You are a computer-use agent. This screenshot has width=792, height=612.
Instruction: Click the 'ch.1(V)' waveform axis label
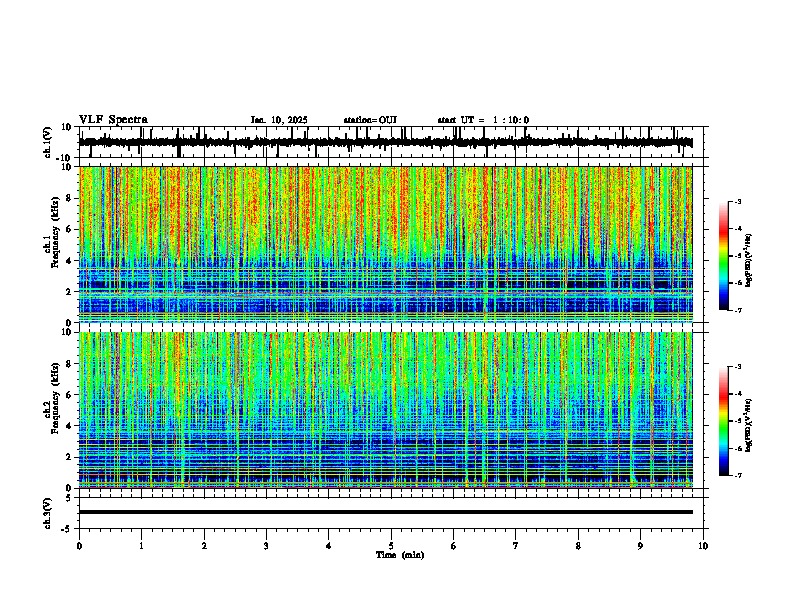point(48,142)
